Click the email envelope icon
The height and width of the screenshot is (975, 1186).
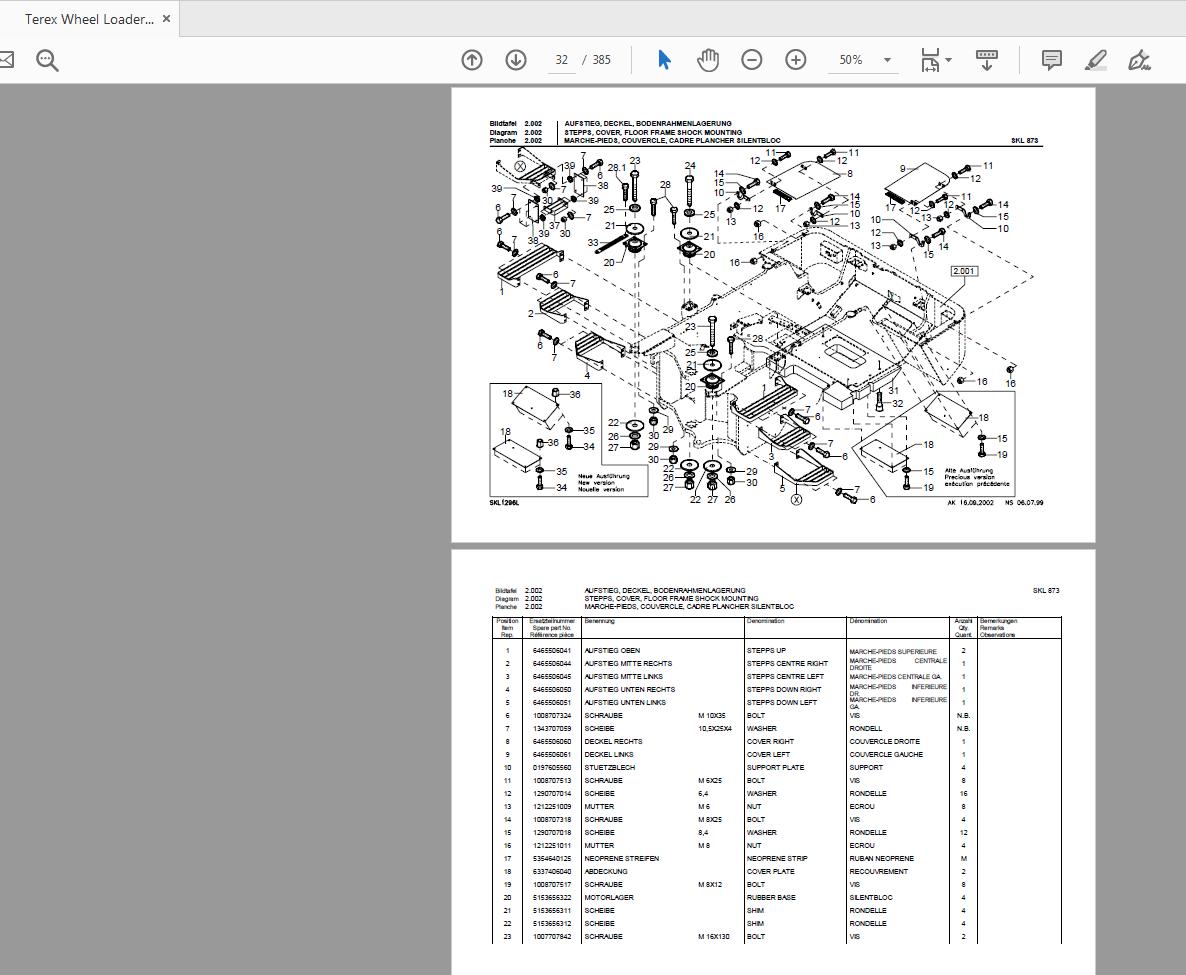pos(5,60)
